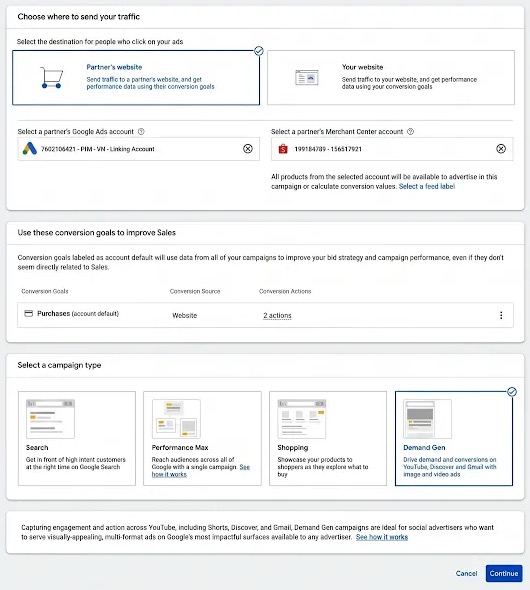Open the Merchant Center account selector
Viewport: 530px width, 590px height.
coord(392,149)
